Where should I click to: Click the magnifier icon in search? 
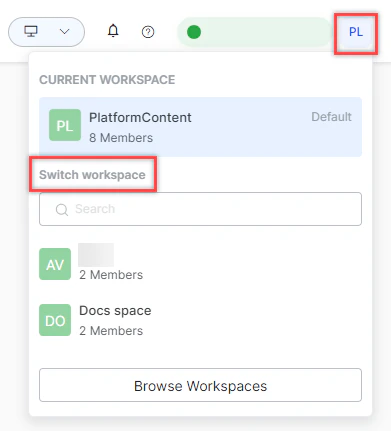click(x=62, y=210)
